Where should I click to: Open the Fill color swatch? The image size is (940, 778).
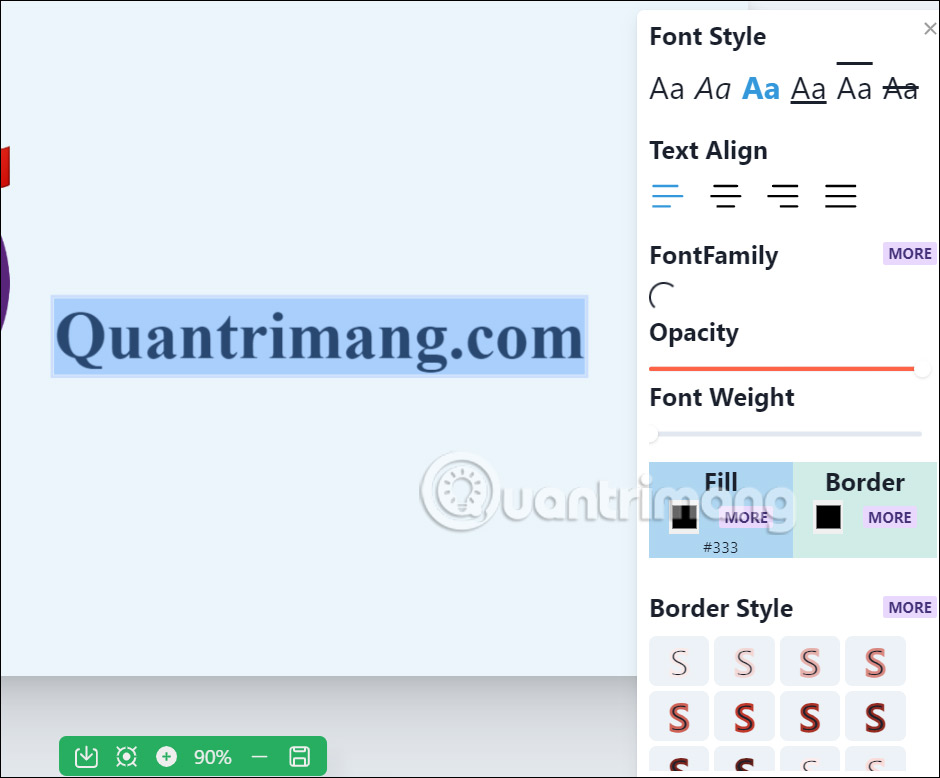[684, 517]
